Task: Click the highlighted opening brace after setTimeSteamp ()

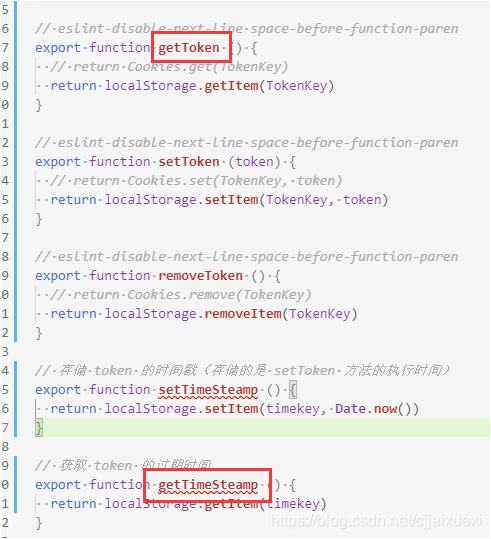Action: pyautogui.click(x=293, y=390)
